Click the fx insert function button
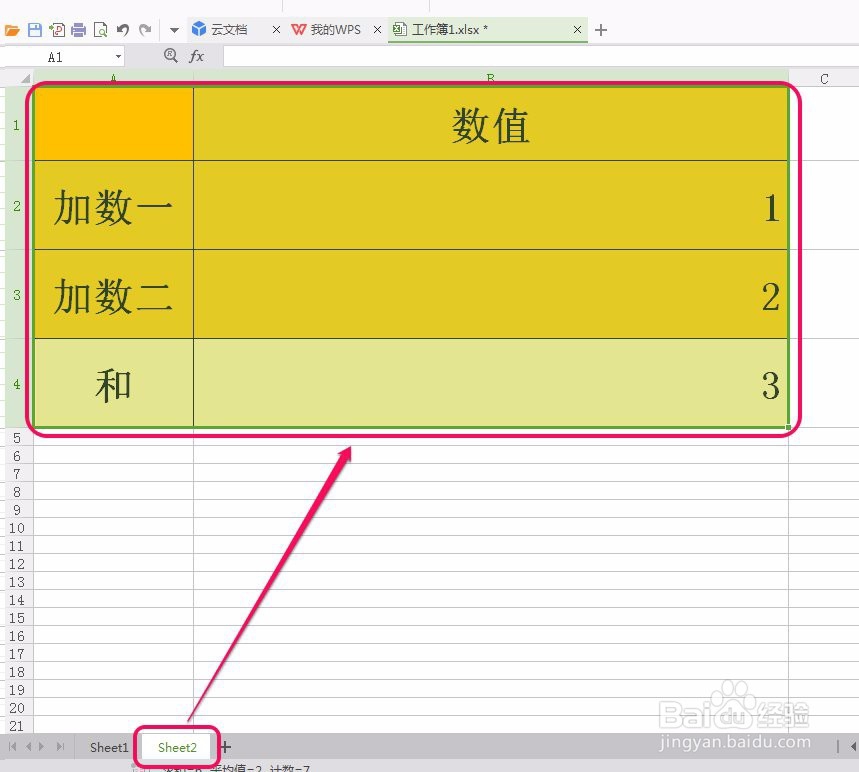 point(197,56)
